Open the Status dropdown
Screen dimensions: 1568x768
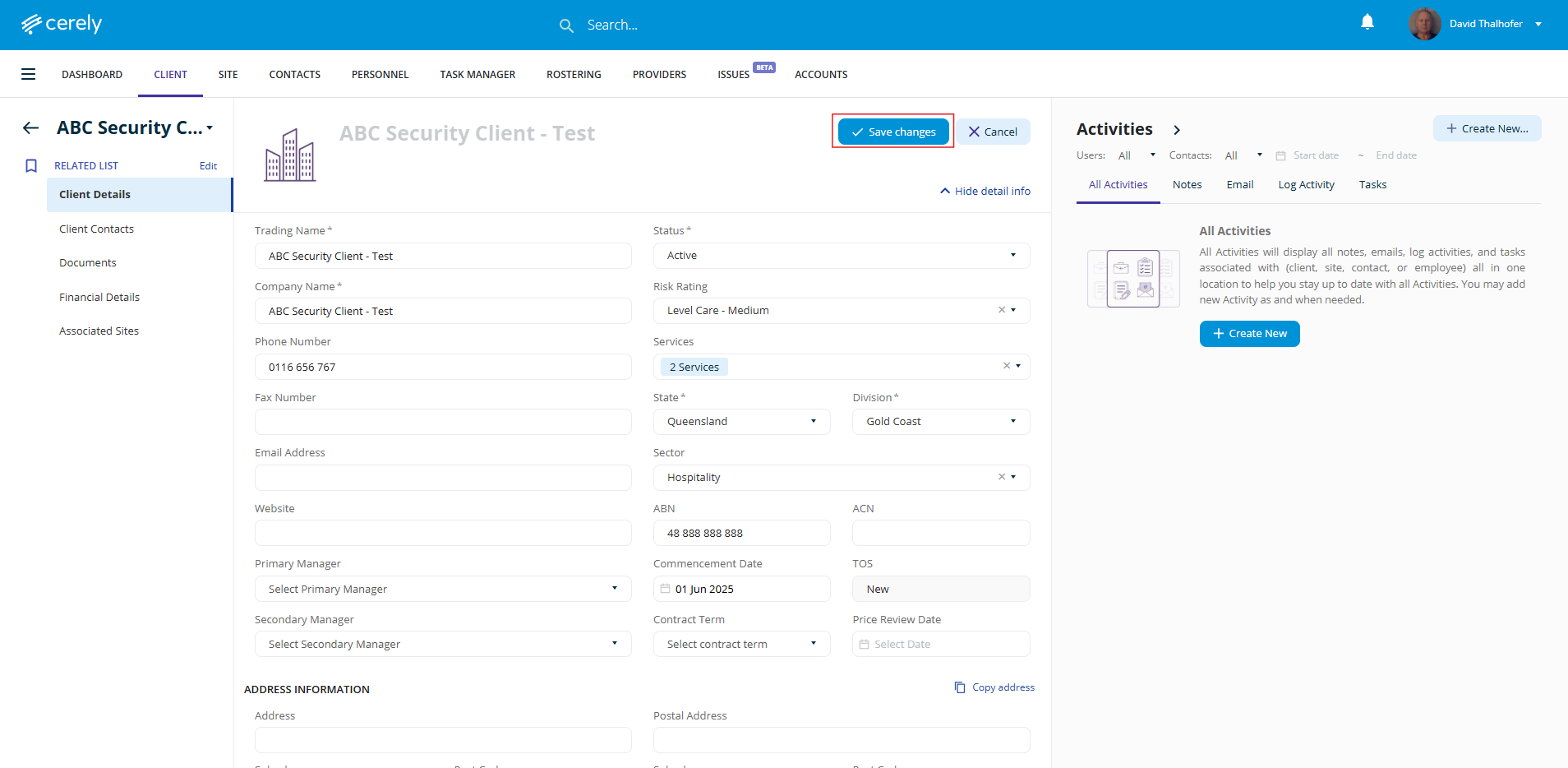pyautogui.click(x=841, y=256)
